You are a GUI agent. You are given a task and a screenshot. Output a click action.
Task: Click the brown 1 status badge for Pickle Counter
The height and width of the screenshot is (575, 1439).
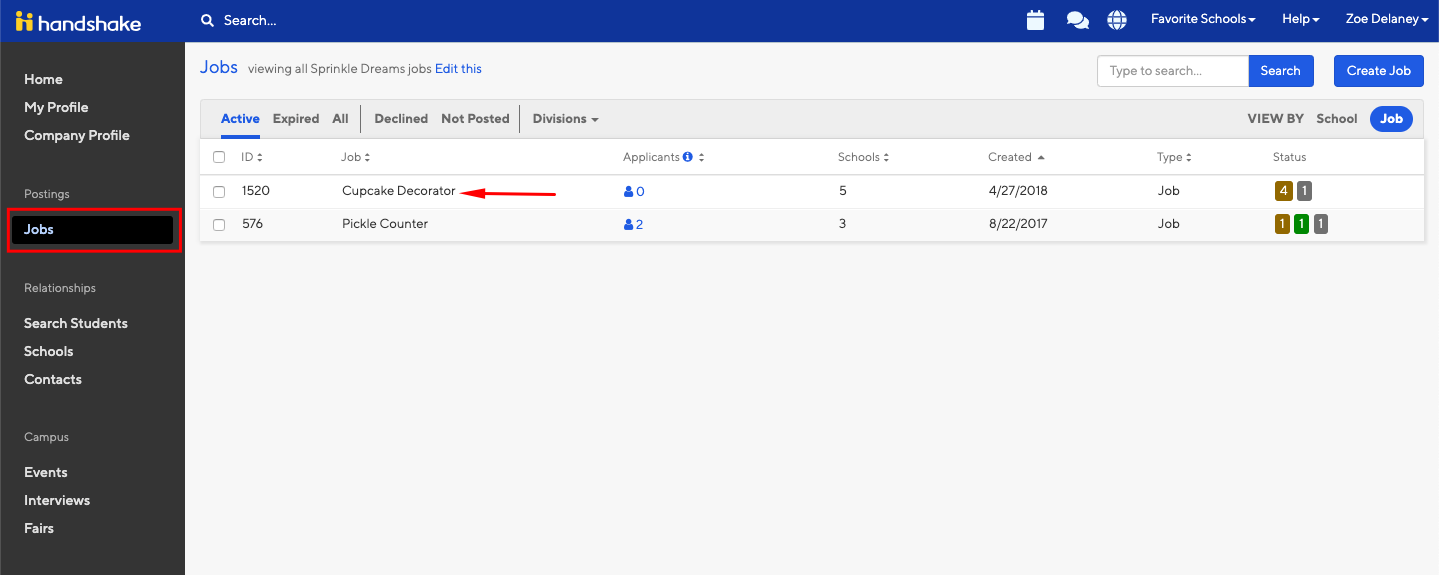point(1282,224)
